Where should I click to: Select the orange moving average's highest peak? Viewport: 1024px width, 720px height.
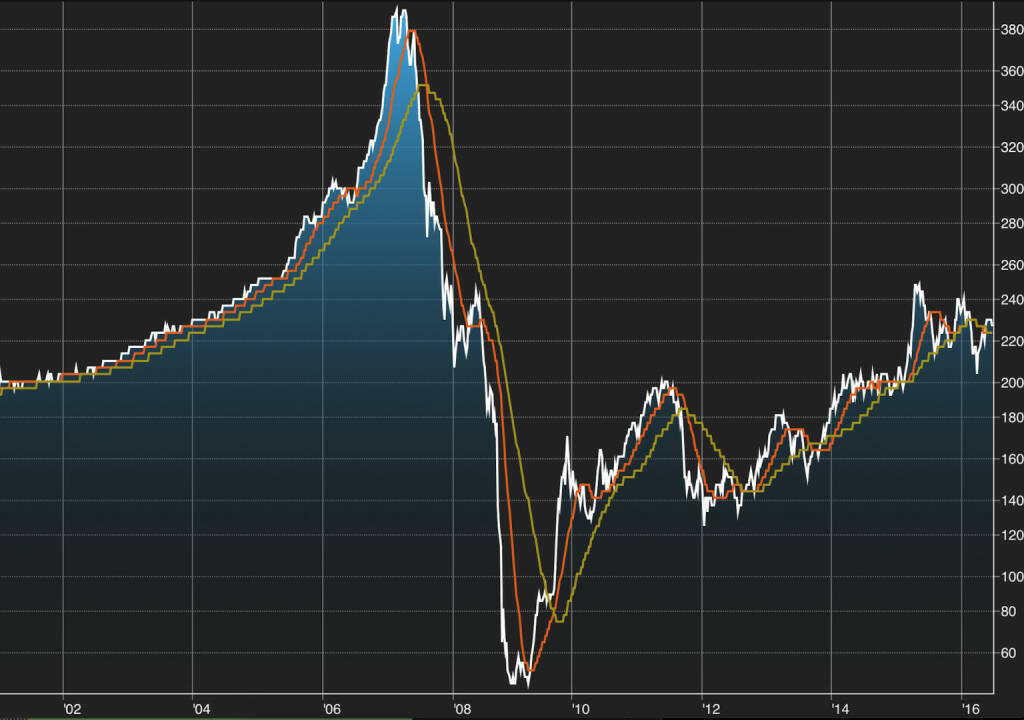coord(411,31)
